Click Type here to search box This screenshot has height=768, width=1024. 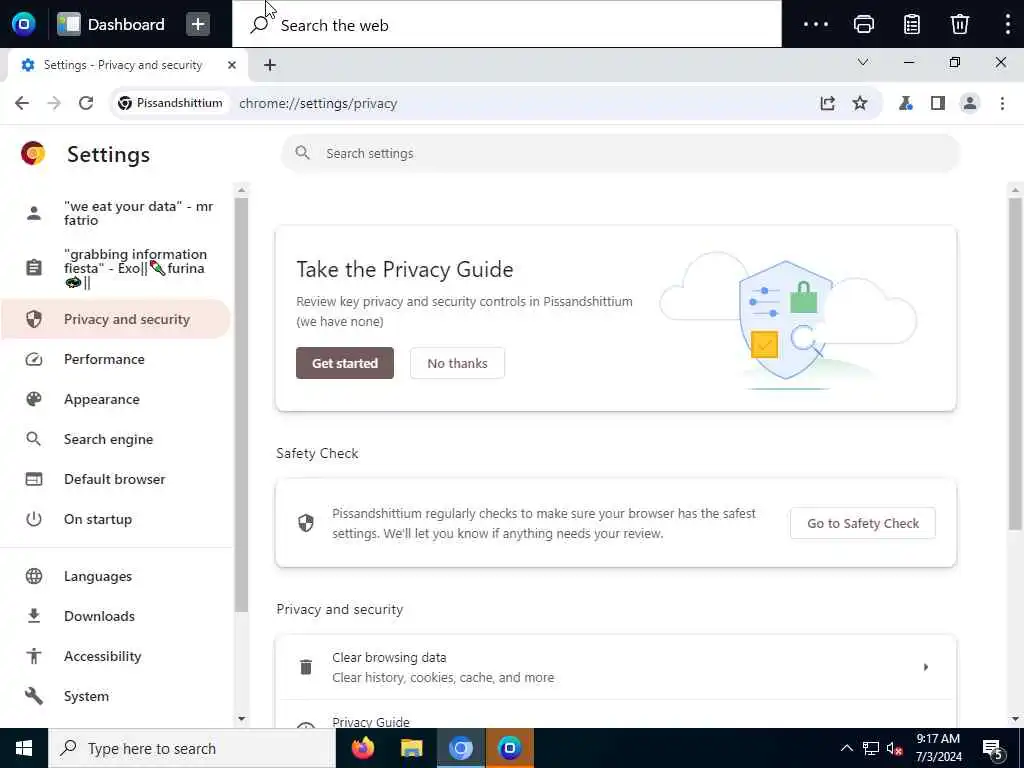(192, 748)
